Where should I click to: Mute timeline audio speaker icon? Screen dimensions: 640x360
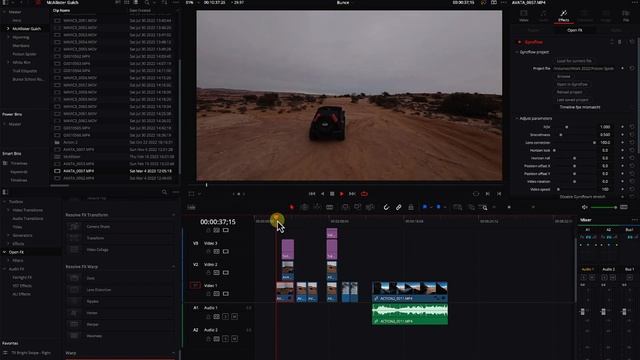584,207
